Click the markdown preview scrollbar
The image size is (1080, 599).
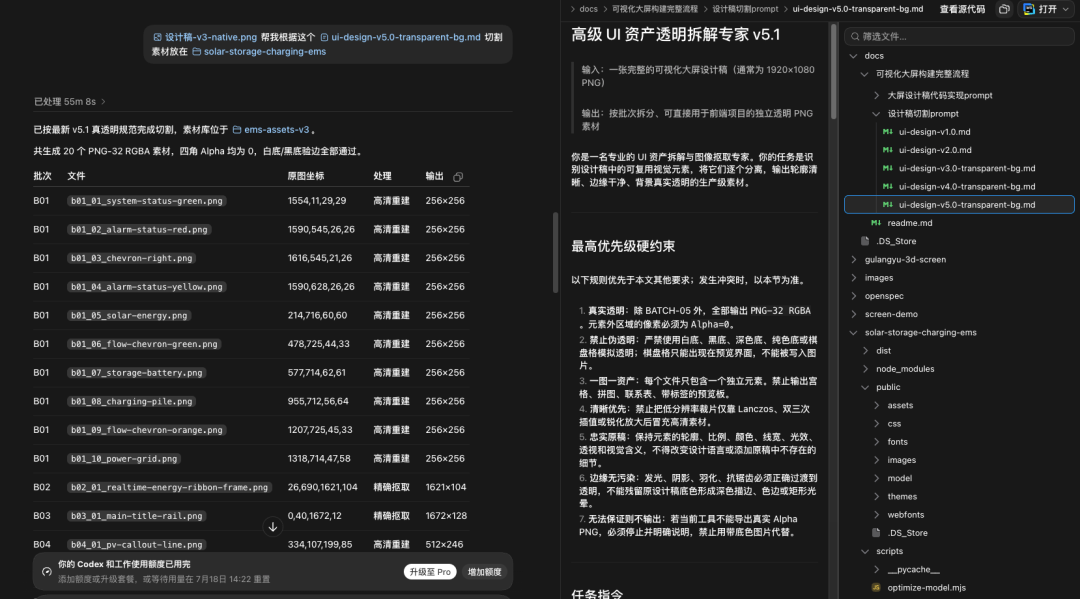pyautogui.click(x=833, y=72)
